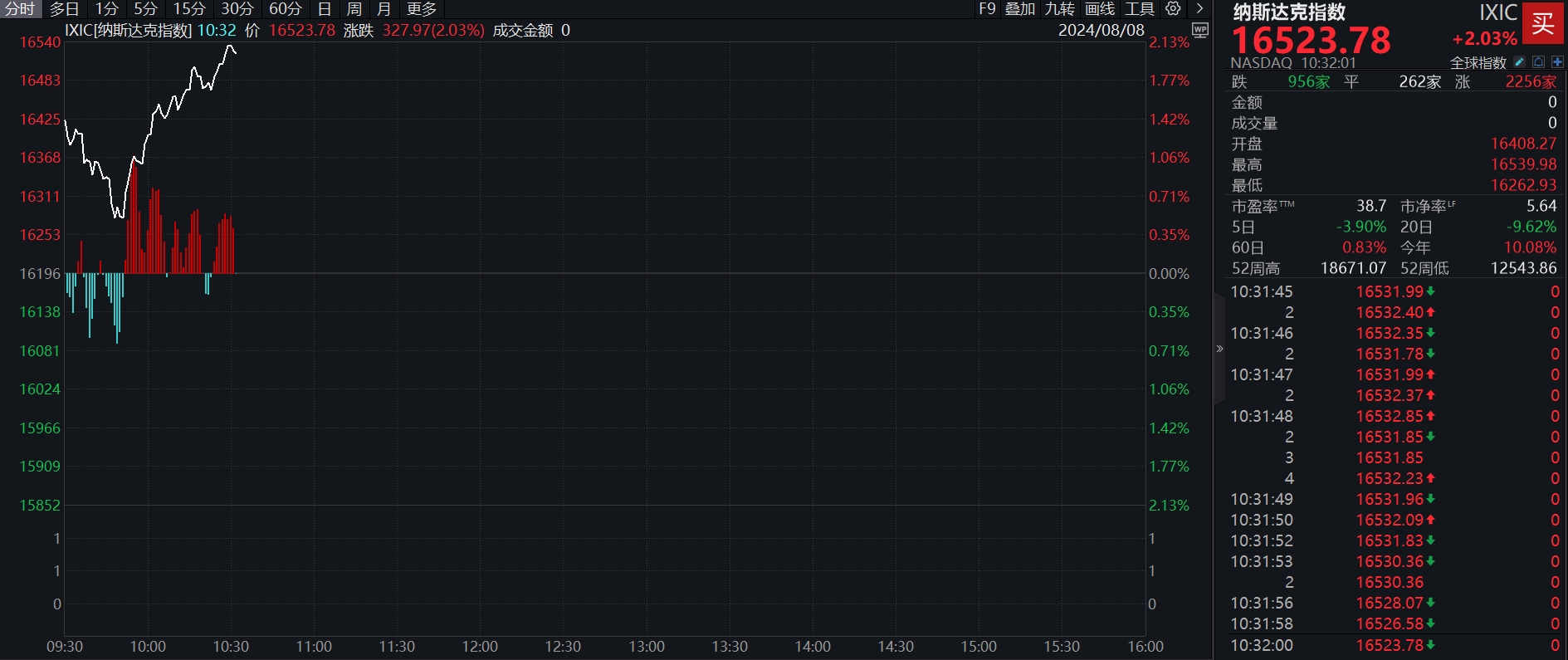
Task: Switch to the 30分 chart period
Action: 237,9
